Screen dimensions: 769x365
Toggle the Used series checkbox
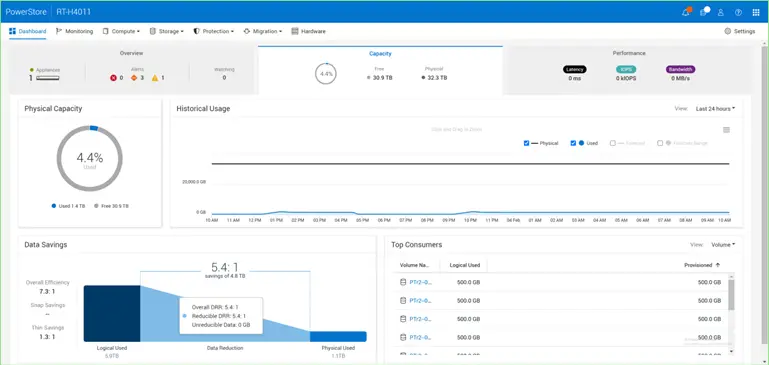pos(573,143)
